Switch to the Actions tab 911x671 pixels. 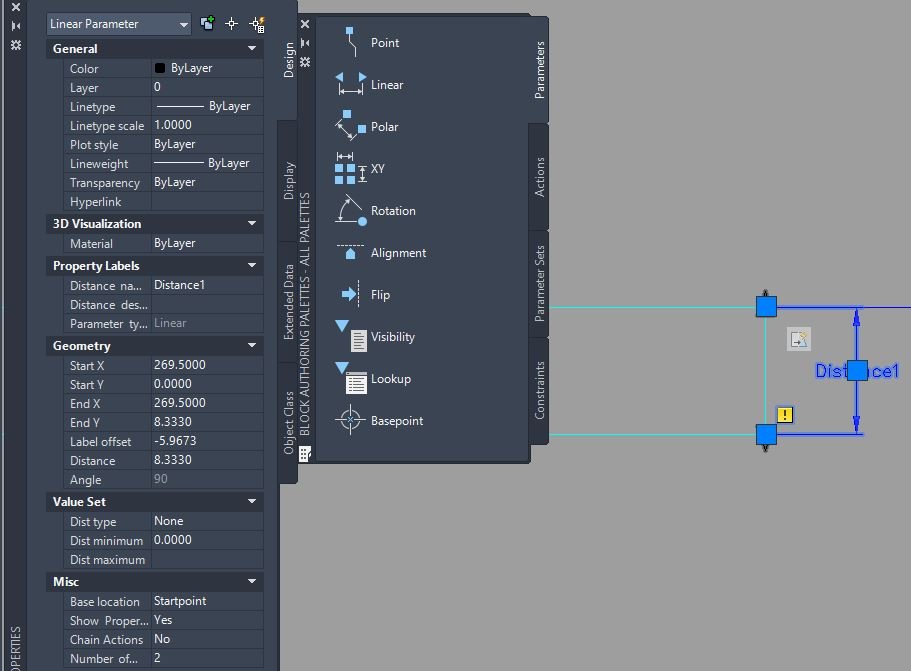(539, 177)
